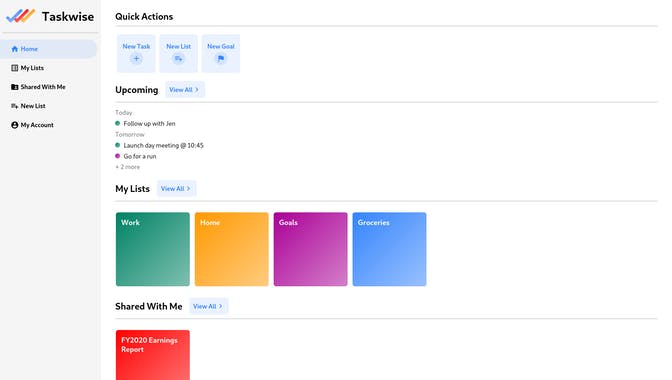Viewport: 672px width, 380px height.
Task: Click the New List sidebar icon
Action: pos(15,106)
